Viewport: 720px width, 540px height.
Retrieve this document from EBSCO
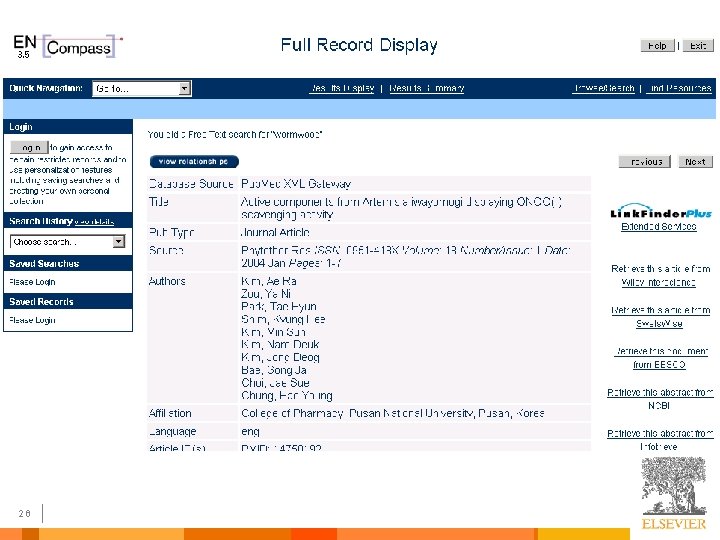click(660, 358)
